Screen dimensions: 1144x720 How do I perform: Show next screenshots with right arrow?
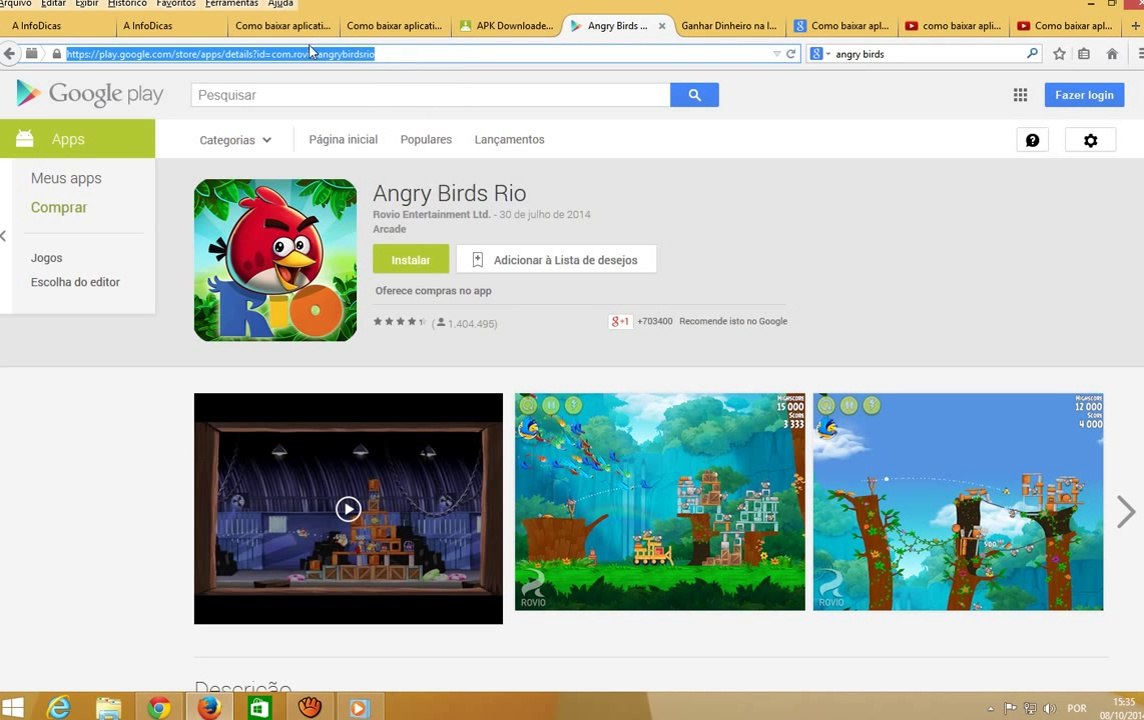pyautogui.click(x=1126, y=511)
